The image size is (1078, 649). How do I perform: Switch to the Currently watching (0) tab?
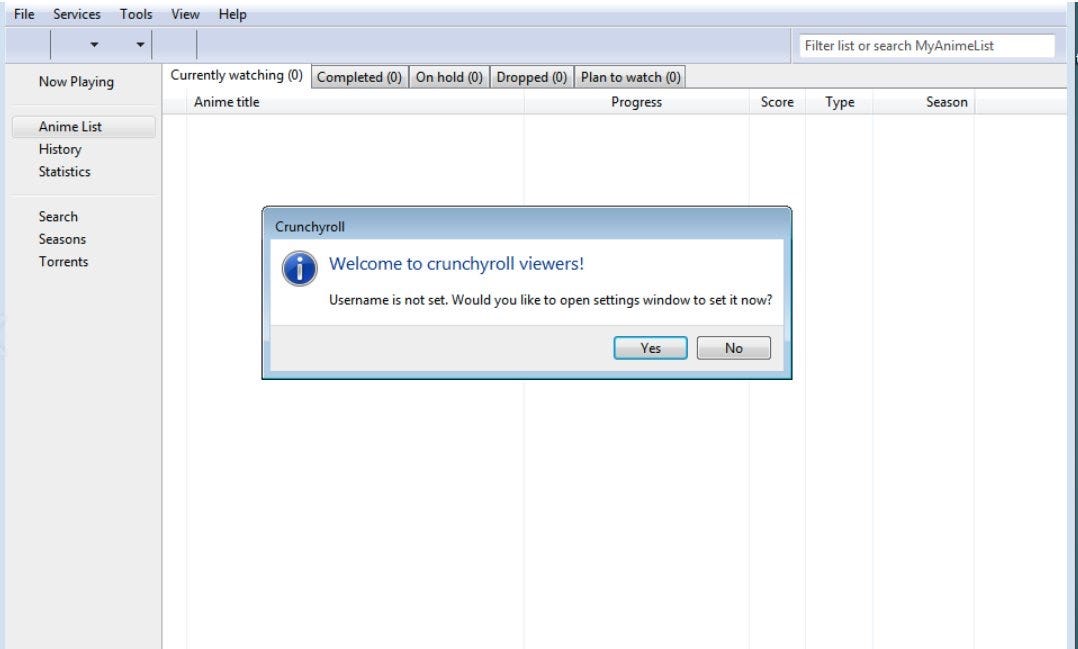(x=236, y=76)
